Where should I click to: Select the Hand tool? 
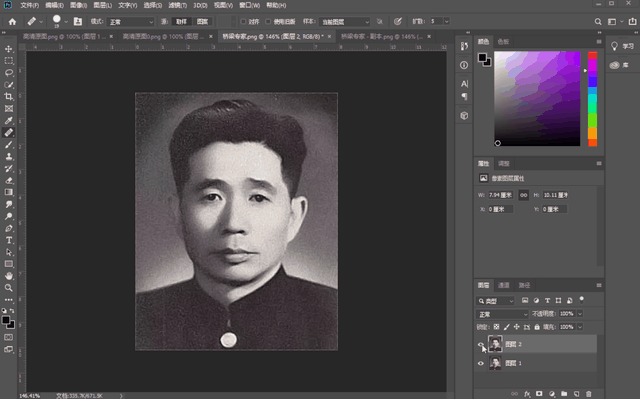(x=9, y=276)
